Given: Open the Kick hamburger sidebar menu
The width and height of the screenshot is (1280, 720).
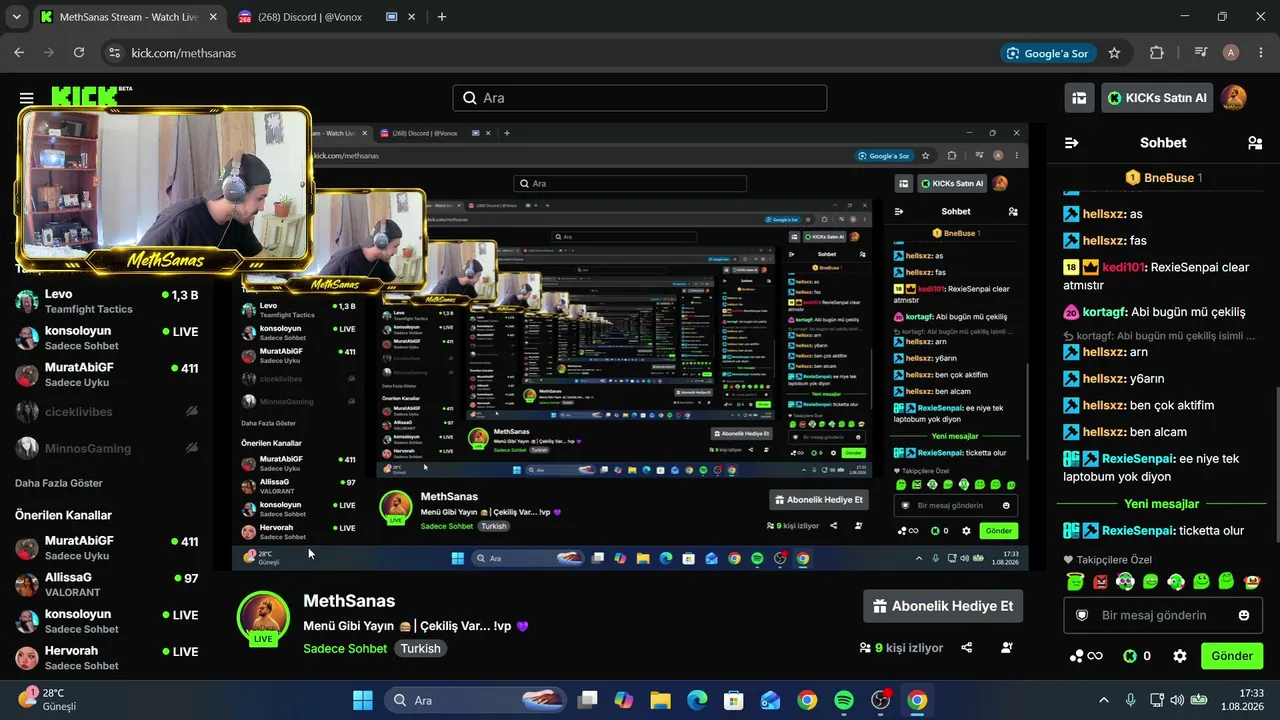Looking at the screenshot, I should 26,98.
